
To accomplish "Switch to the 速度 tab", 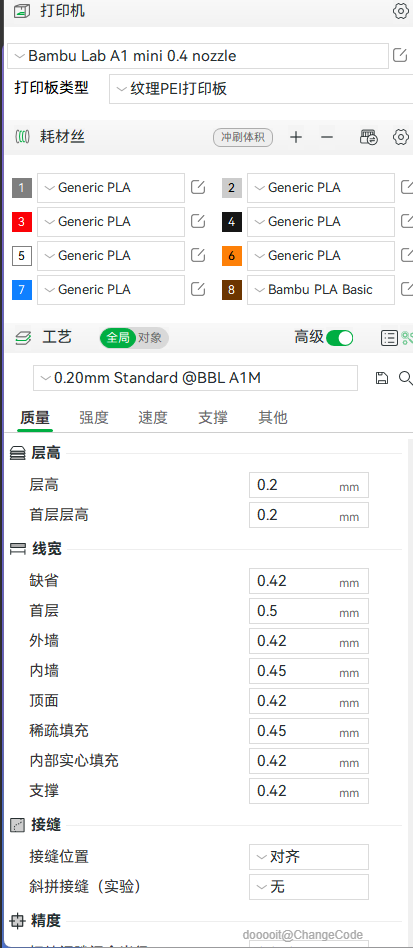I will tap(153, 418).
